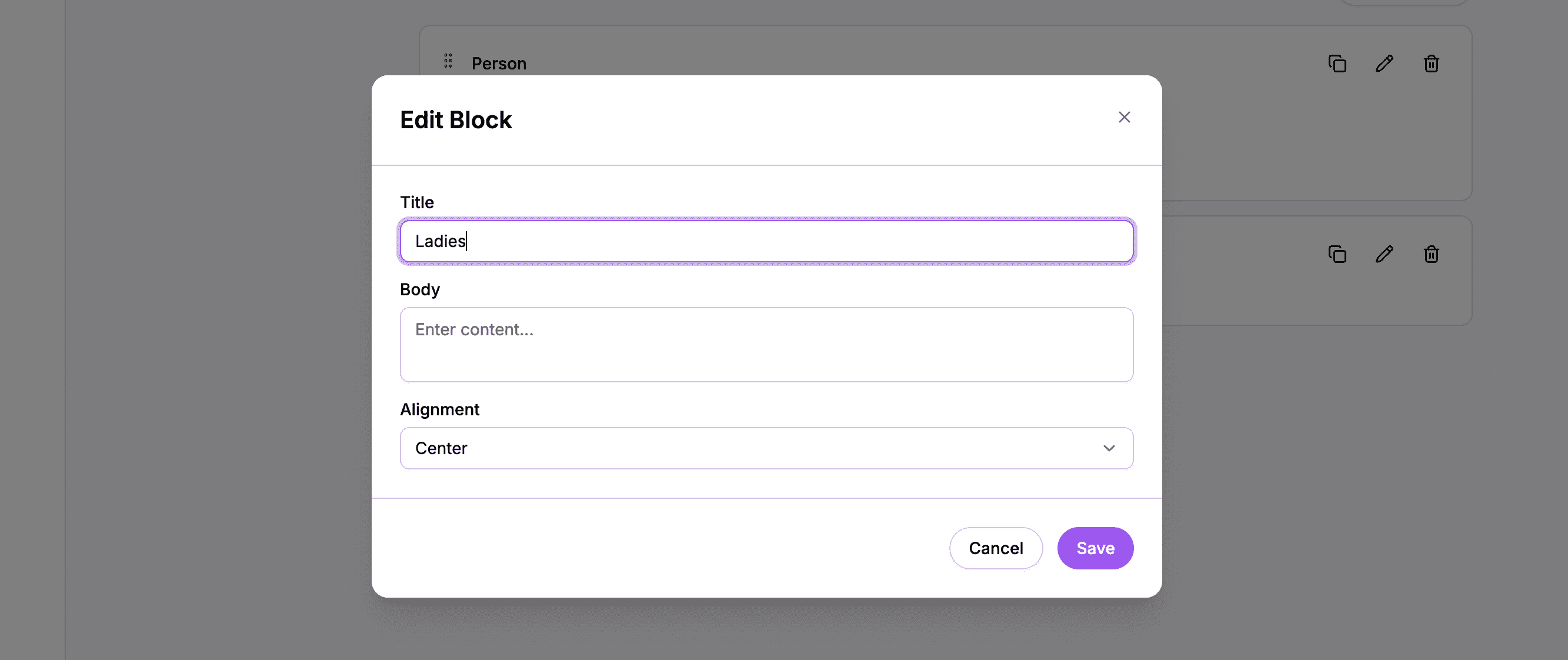This screenshot has height=660, width=1568.
Task: Edit the lower block with its pencil icon
Action: point(1384,255)
